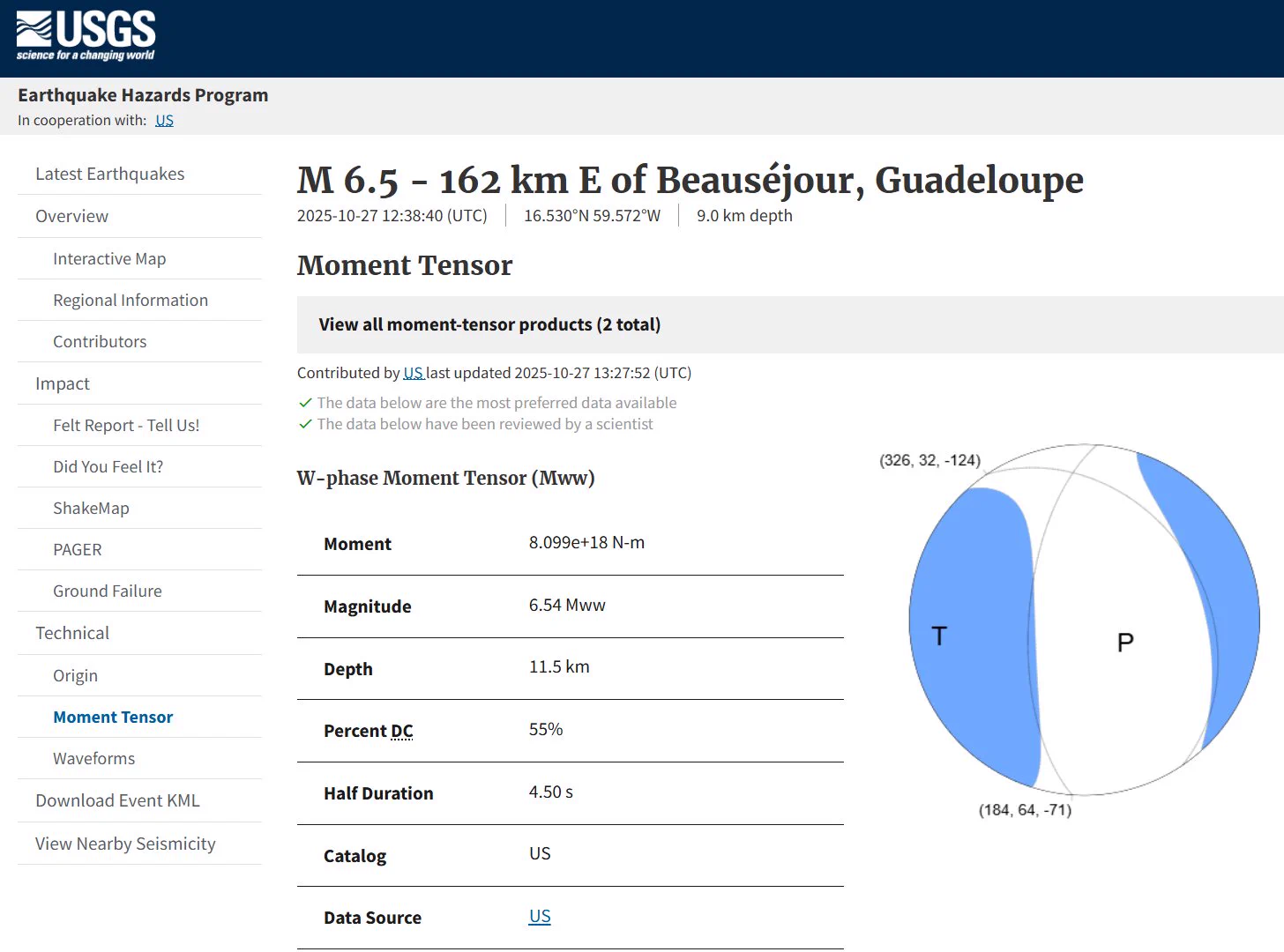Screen dimensions: 1284x952
Task: Select Regional Information in sidebar
Action: coord(131,300)
